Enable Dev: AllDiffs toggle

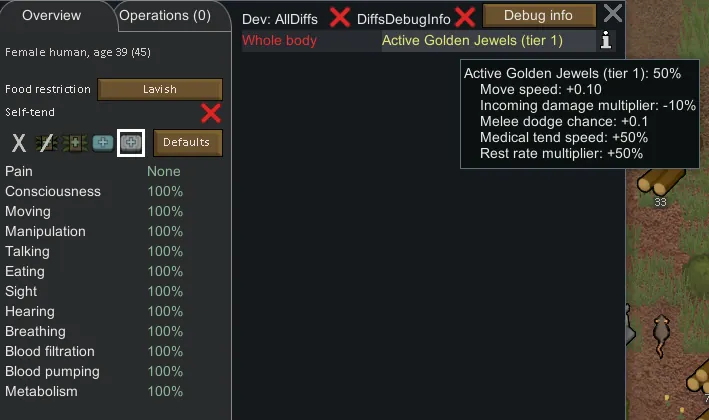coord(340,17)
